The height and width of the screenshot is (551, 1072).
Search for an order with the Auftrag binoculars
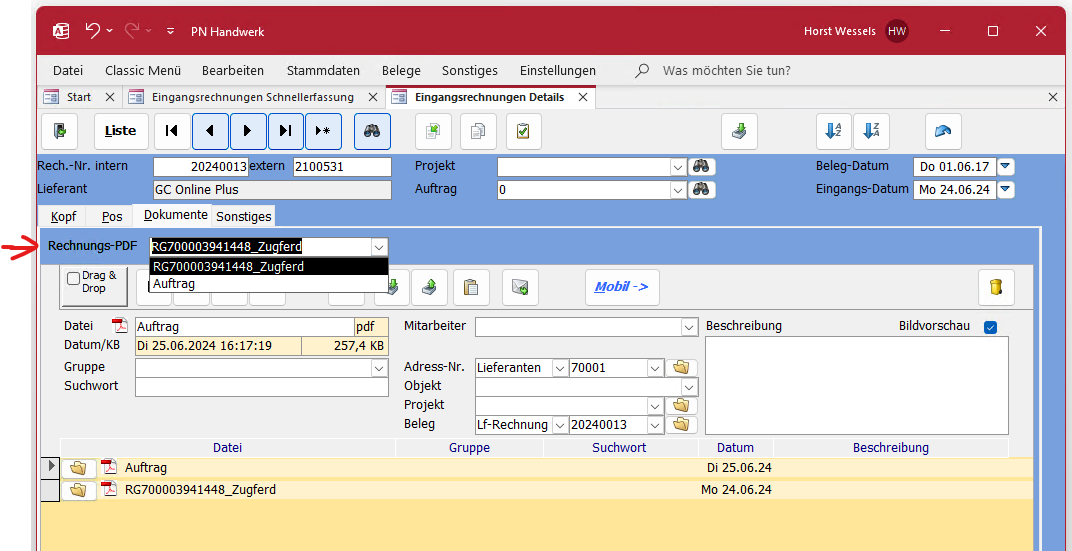702,189
